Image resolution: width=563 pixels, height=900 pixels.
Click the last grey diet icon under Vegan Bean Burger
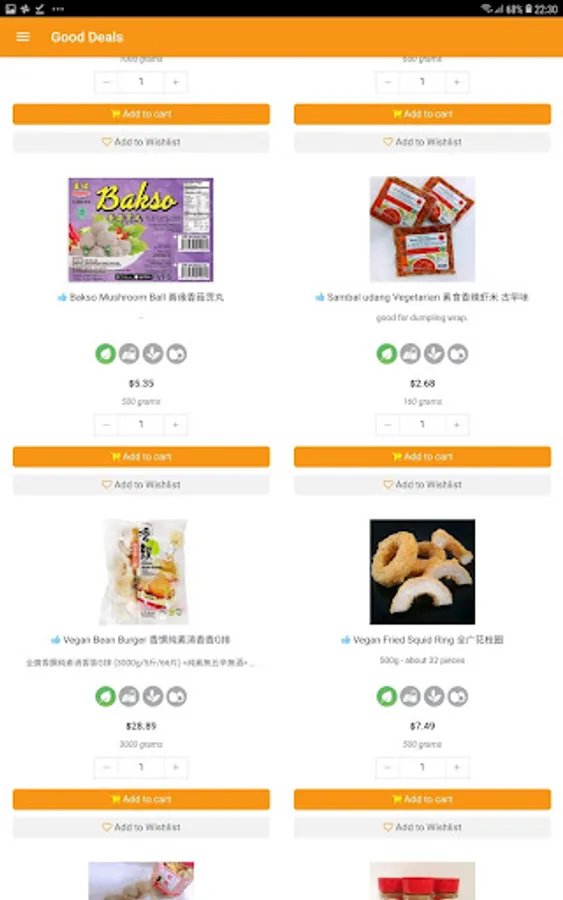click(177, 696)
